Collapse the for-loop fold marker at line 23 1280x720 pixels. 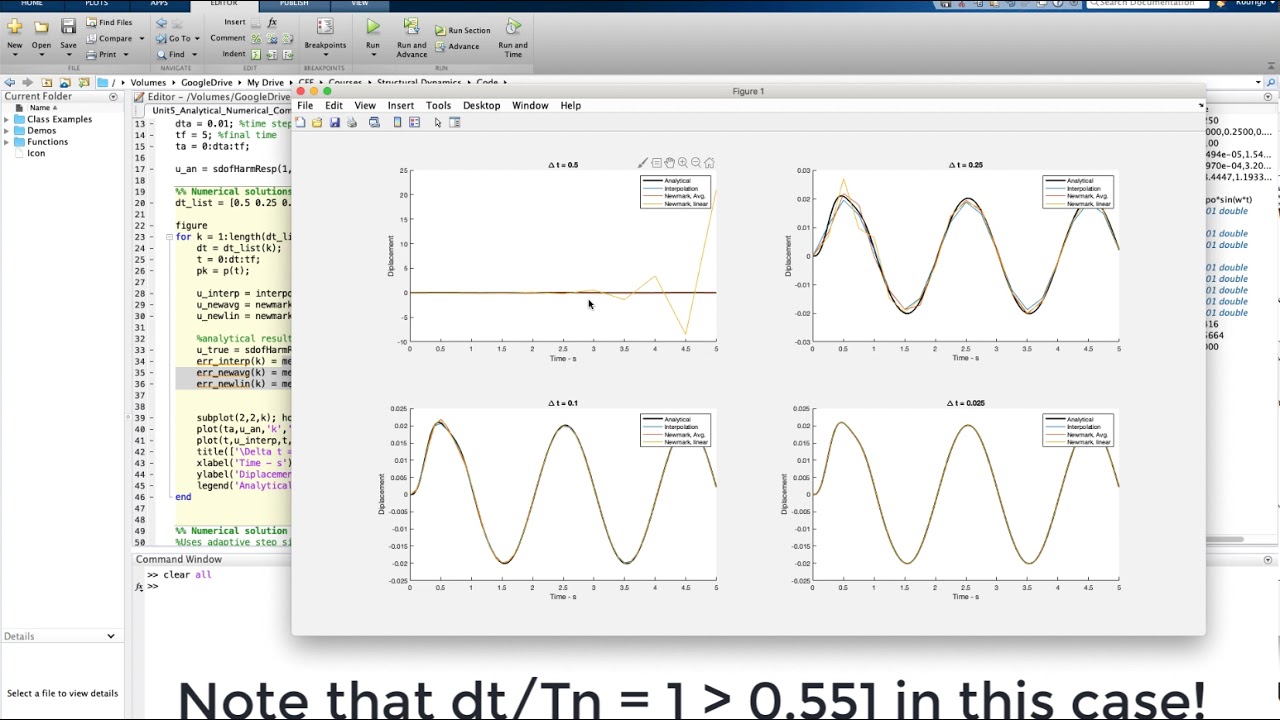[169, 237]
